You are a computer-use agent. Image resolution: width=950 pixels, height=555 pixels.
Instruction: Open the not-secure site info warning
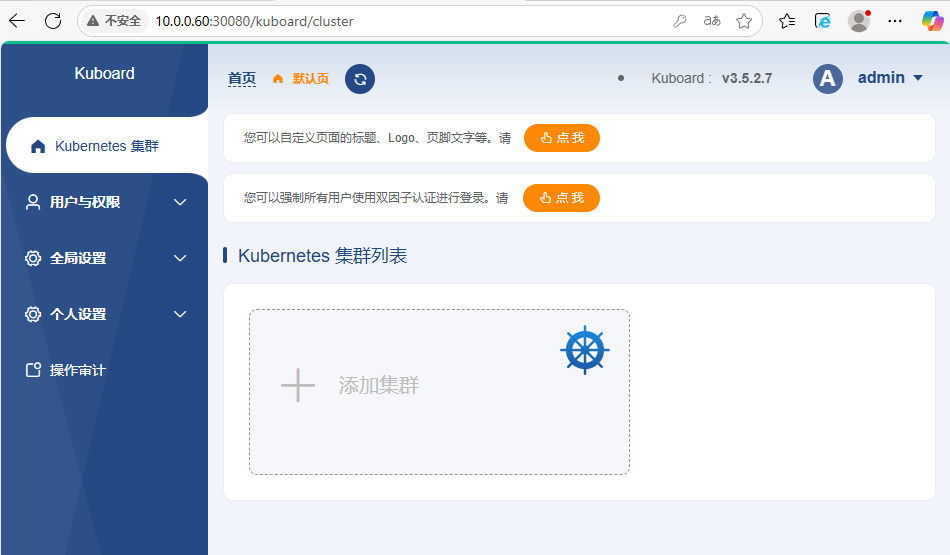tap(114, 21)
